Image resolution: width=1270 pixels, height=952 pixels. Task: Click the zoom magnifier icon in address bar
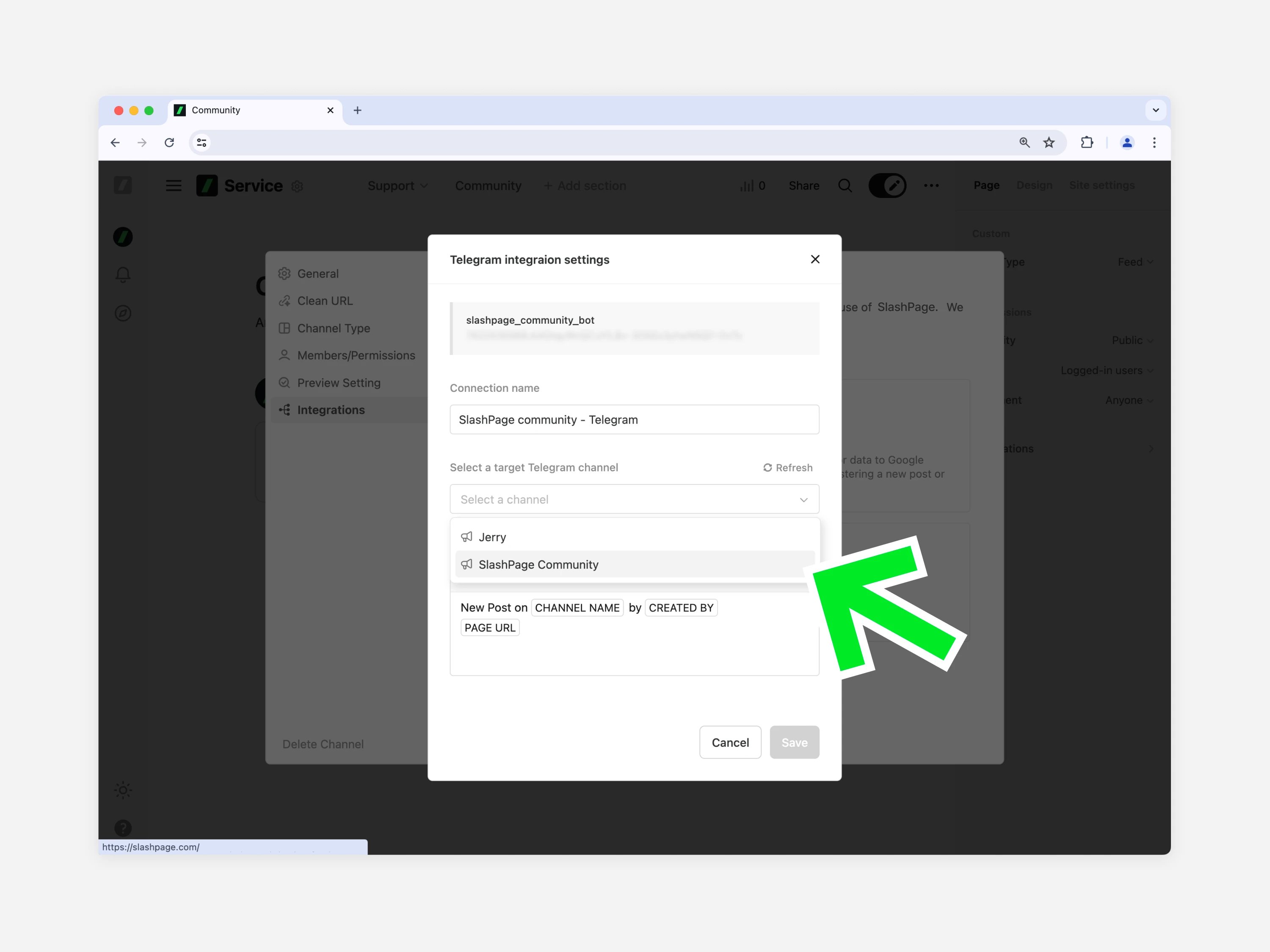click(1024, 142)
